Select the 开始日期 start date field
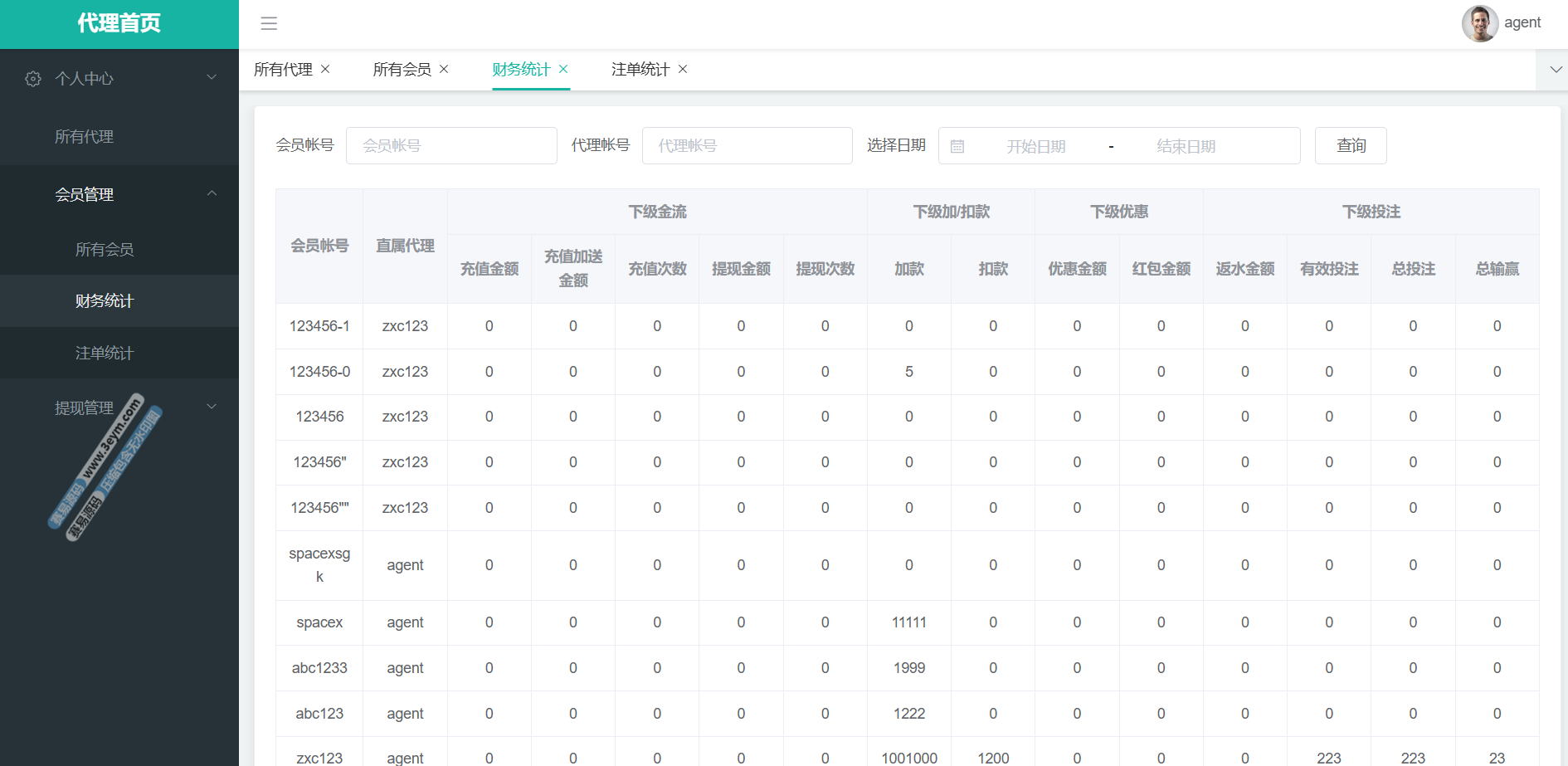 [1035, 146]
